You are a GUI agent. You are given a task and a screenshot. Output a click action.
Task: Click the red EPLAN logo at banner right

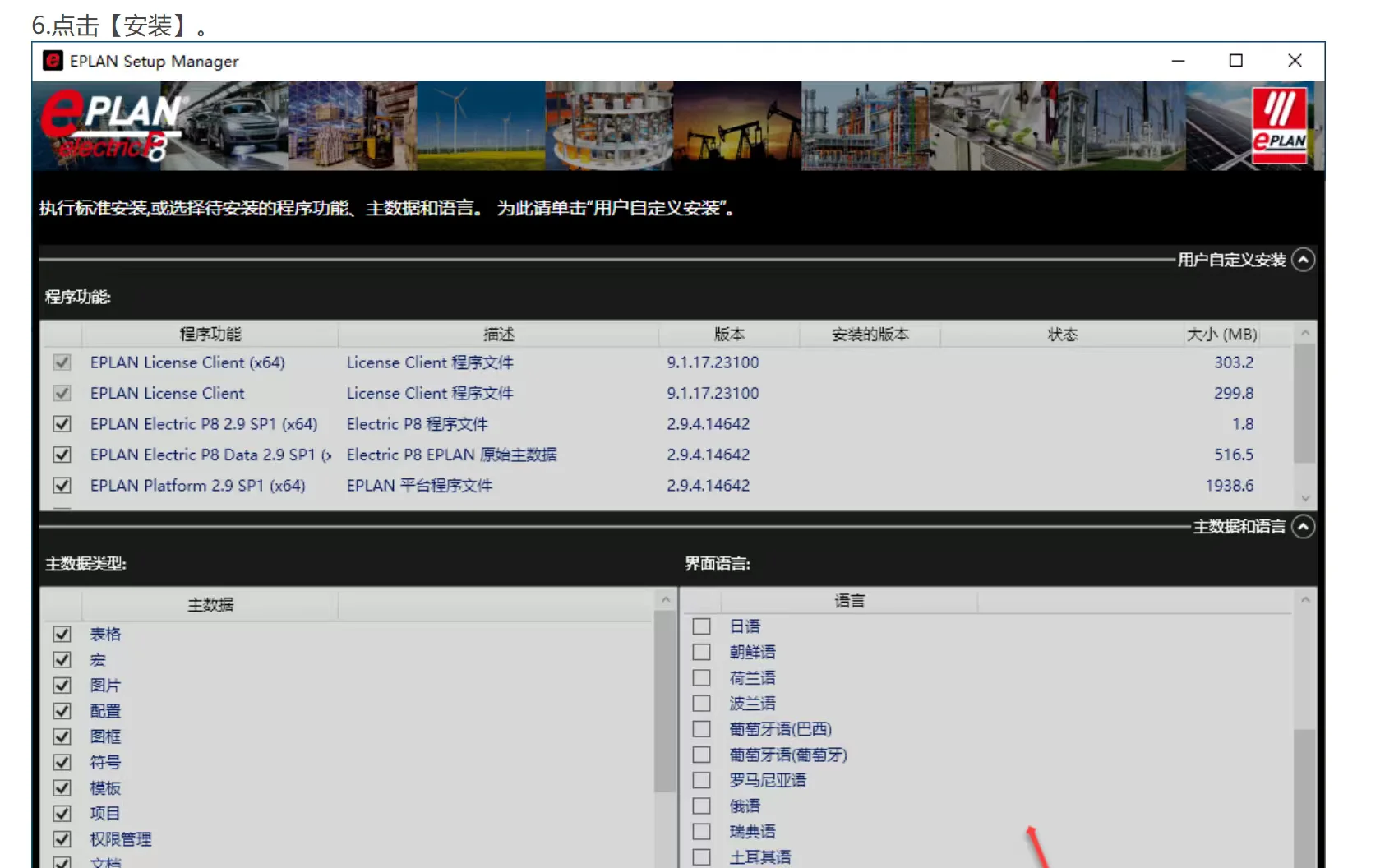(1279, 126)
